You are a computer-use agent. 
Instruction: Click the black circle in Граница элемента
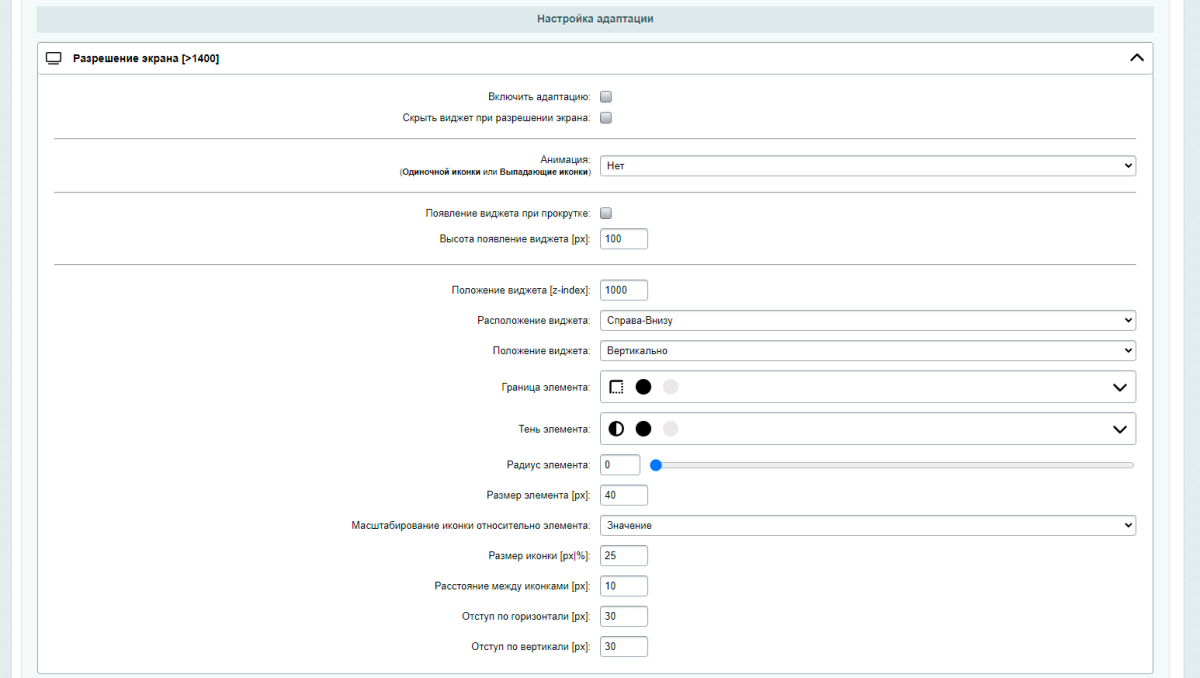(643, 387)
